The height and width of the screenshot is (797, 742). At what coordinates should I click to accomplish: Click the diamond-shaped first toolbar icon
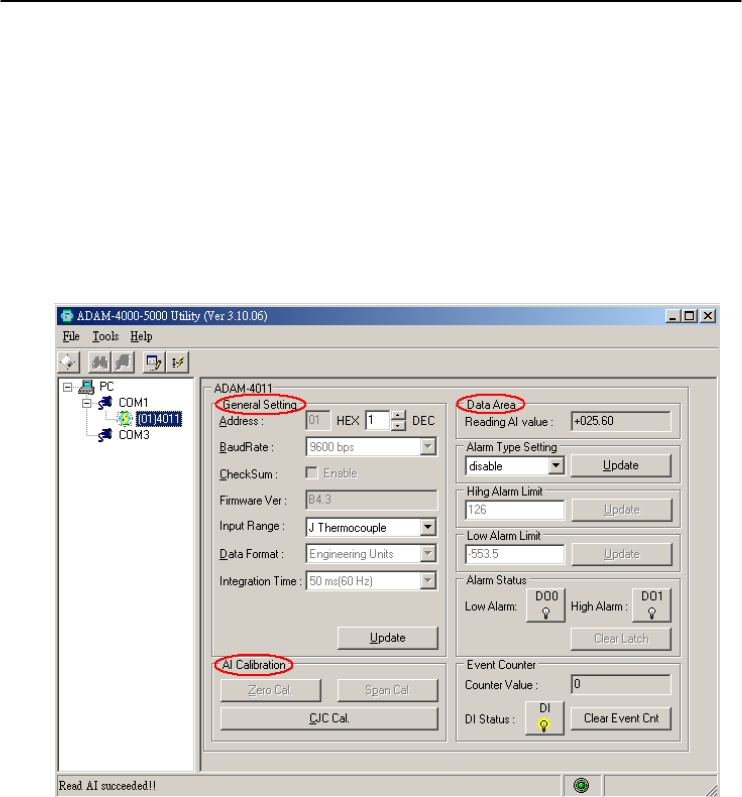pyautogui.click(x=68, y=362)
